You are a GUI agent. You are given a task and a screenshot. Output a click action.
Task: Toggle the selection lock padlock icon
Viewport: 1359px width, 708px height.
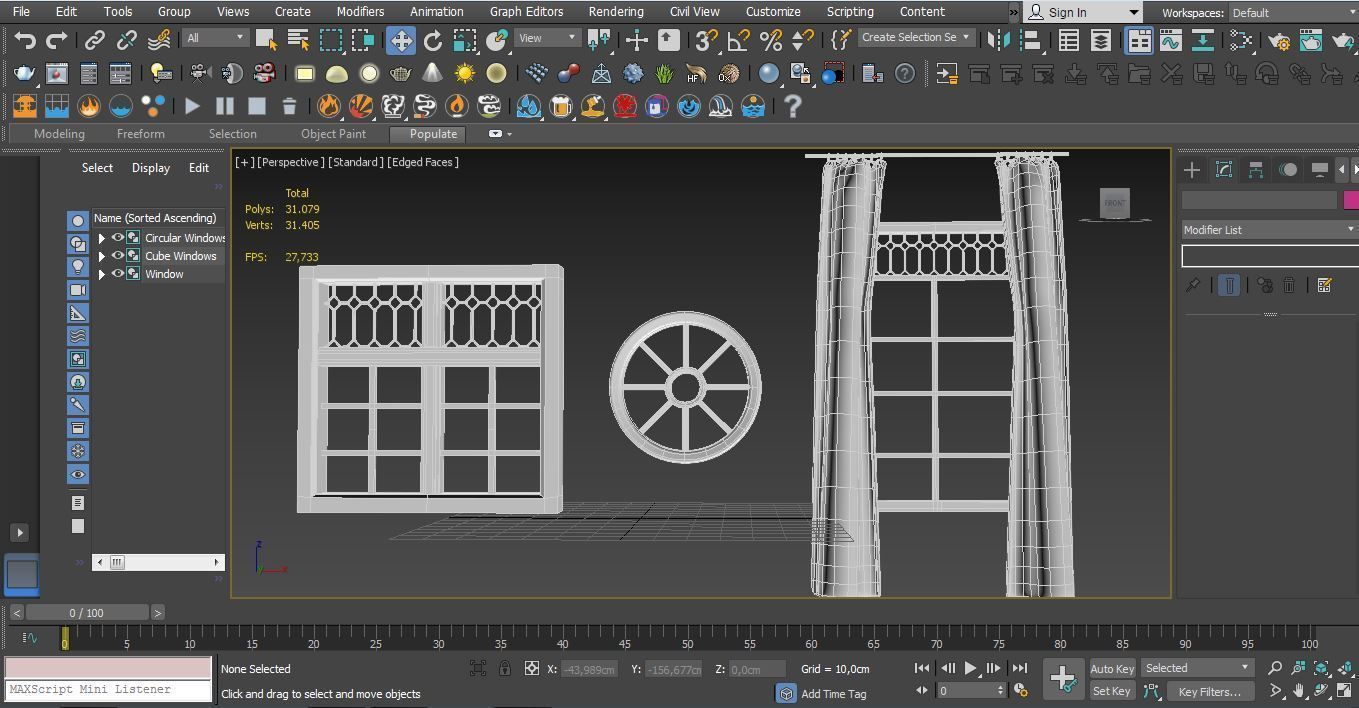[504, 668]
